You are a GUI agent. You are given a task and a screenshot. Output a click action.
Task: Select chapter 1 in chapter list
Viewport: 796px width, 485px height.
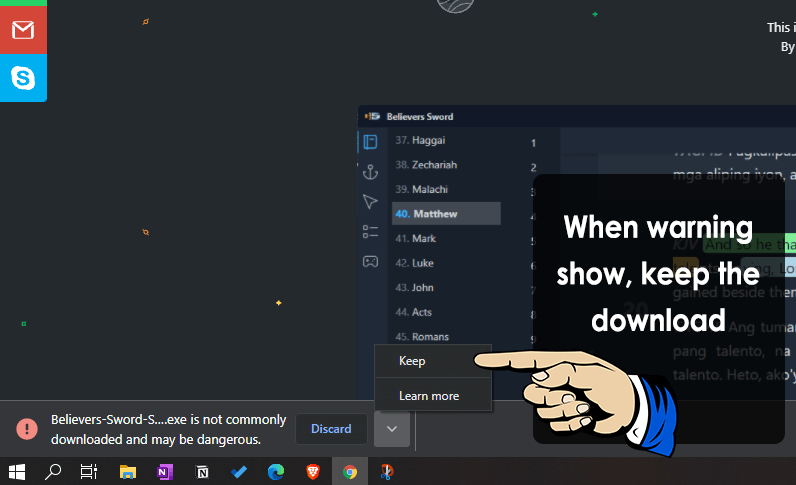coord(534,143)
